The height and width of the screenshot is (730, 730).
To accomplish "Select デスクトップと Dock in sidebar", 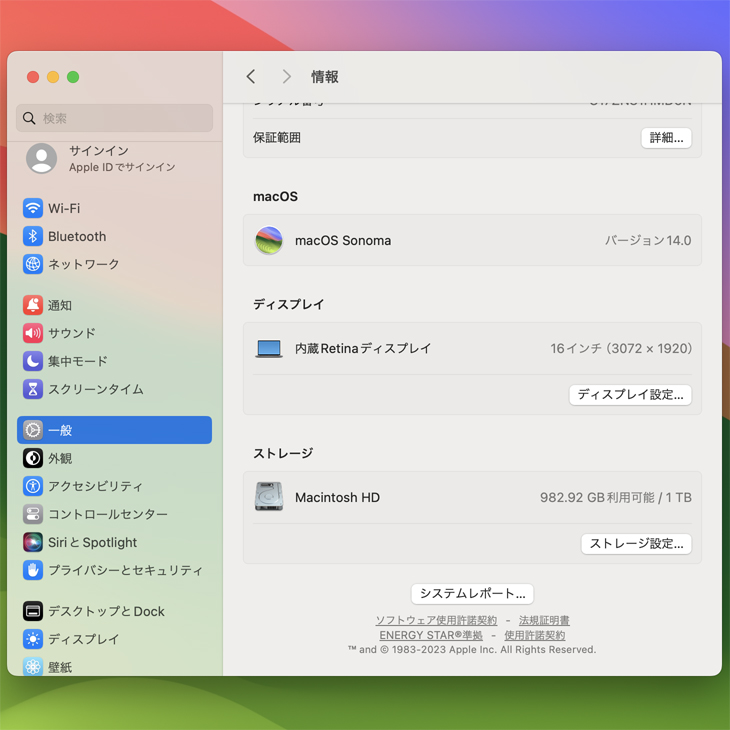I will pyautogui.click(x=106, y=611).
